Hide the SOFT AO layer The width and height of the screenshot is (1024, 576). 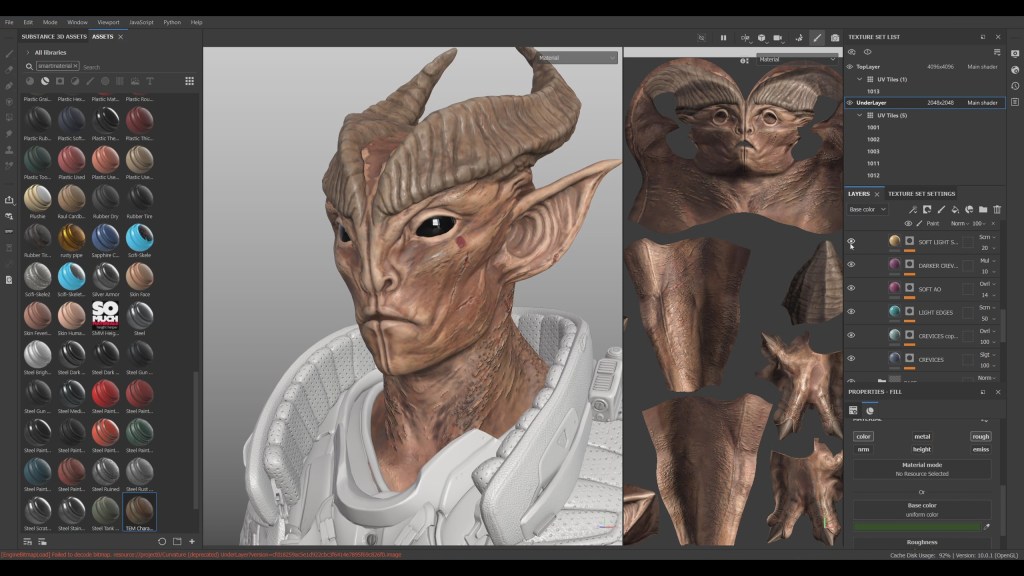[x=851, y=288]
